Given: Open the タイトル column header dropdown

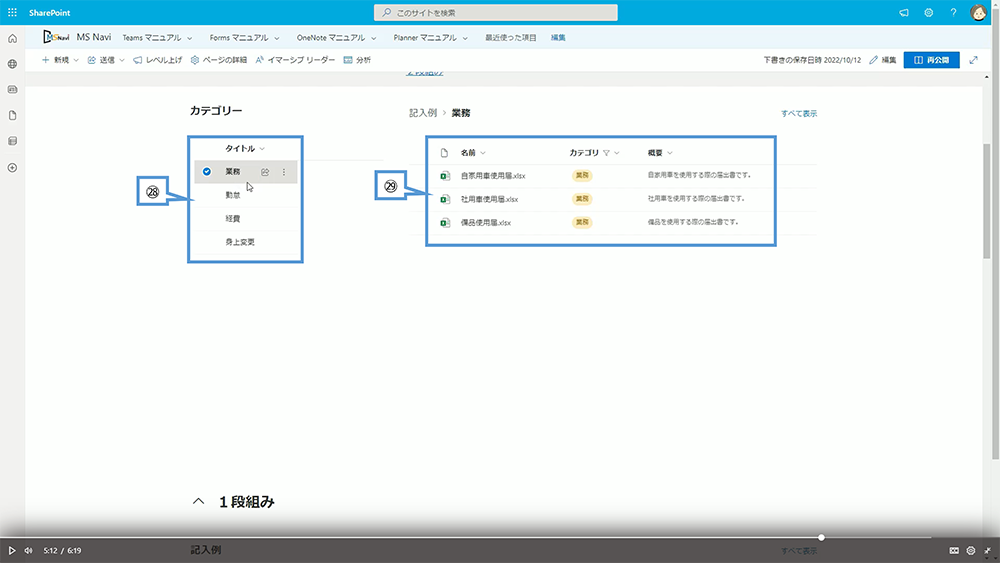Looking at the screenshot, I should pos(244,149).
